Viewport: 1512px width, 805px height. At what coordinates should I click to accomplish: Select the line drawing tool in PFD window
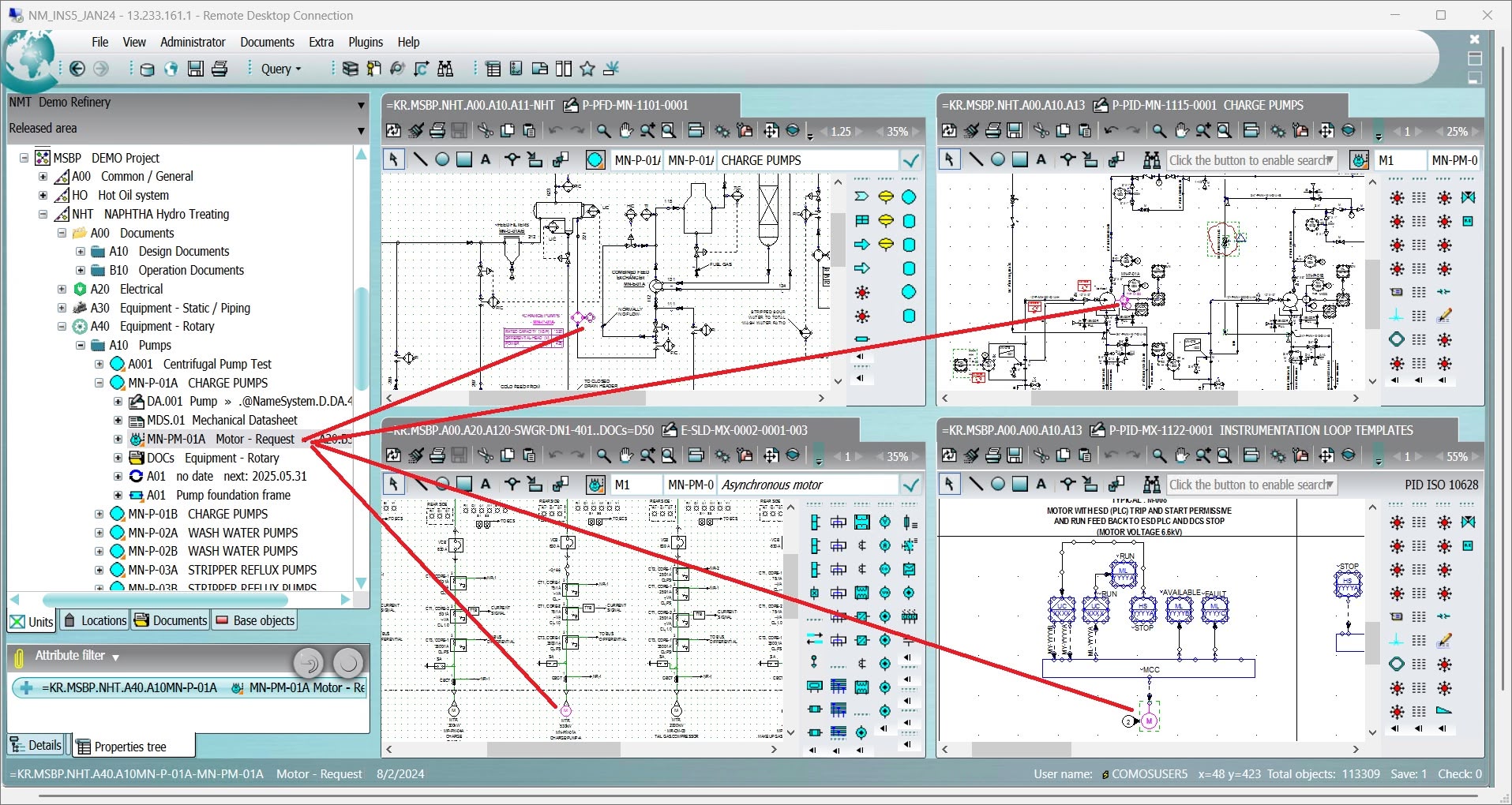coord(420,160)
